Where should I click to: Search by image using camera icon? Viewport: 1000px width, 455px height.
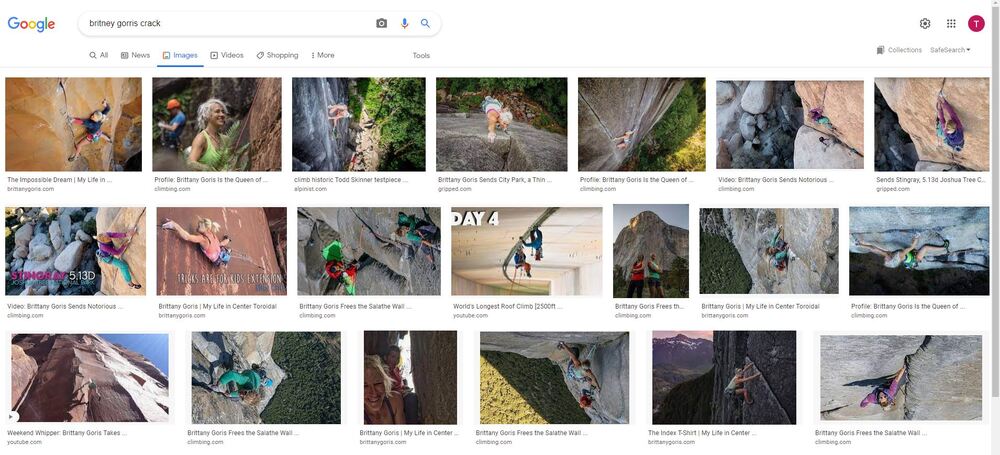[381, 23]
